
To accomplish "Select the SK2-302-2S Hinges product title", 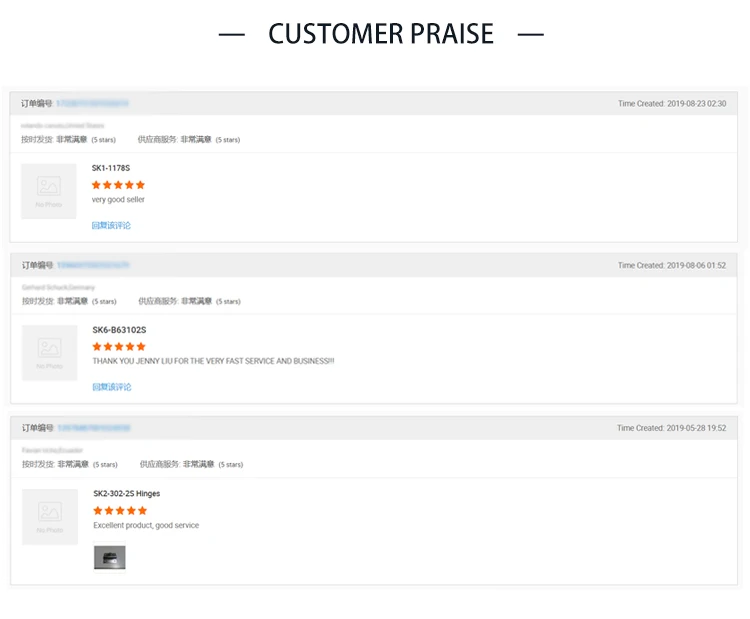I will click(126, 494).
